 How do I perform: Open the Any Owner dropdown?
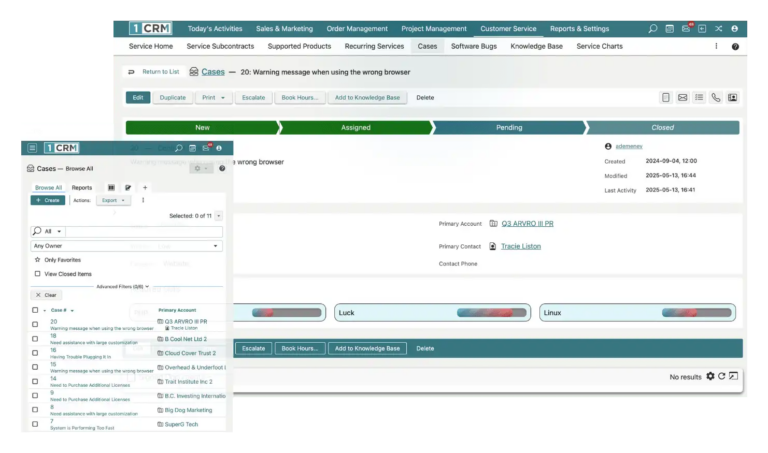coord(126,246)
